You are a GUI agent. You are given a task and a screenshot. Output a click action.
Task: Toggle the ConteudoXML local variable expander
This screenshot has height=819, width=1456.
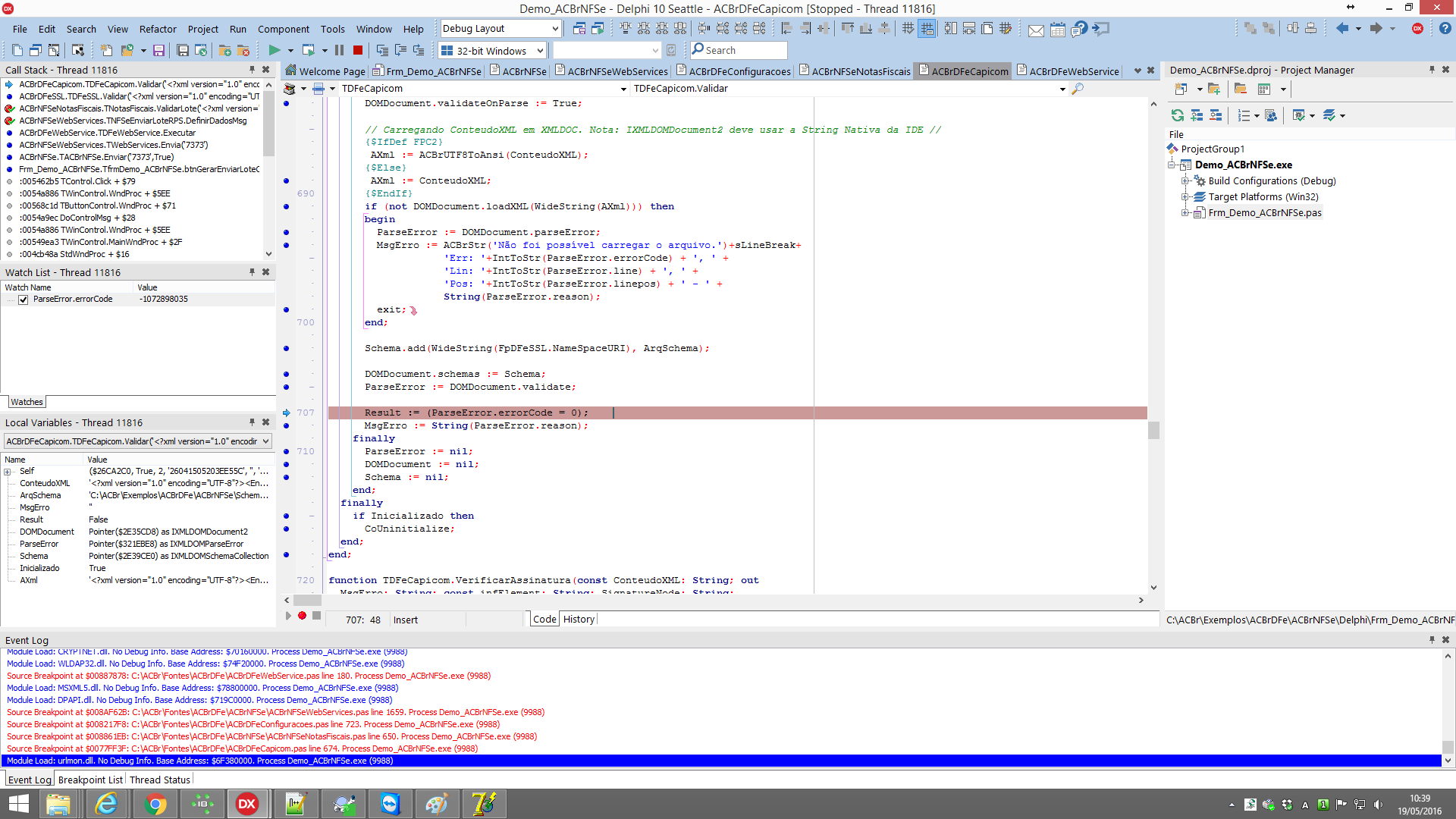pyautogui.click(x=8, y=483)
